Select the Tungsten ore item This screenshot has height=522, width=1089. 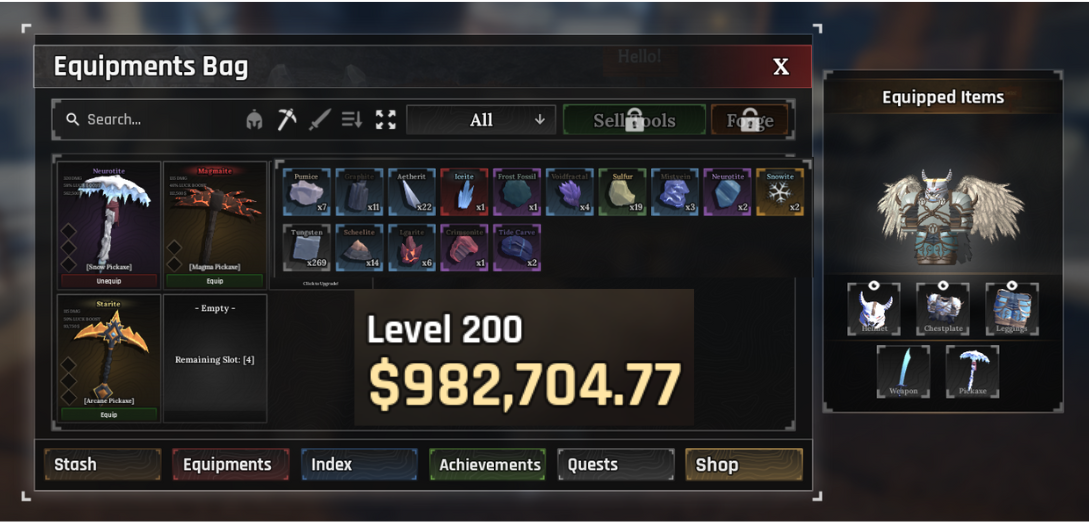(307, 247)
